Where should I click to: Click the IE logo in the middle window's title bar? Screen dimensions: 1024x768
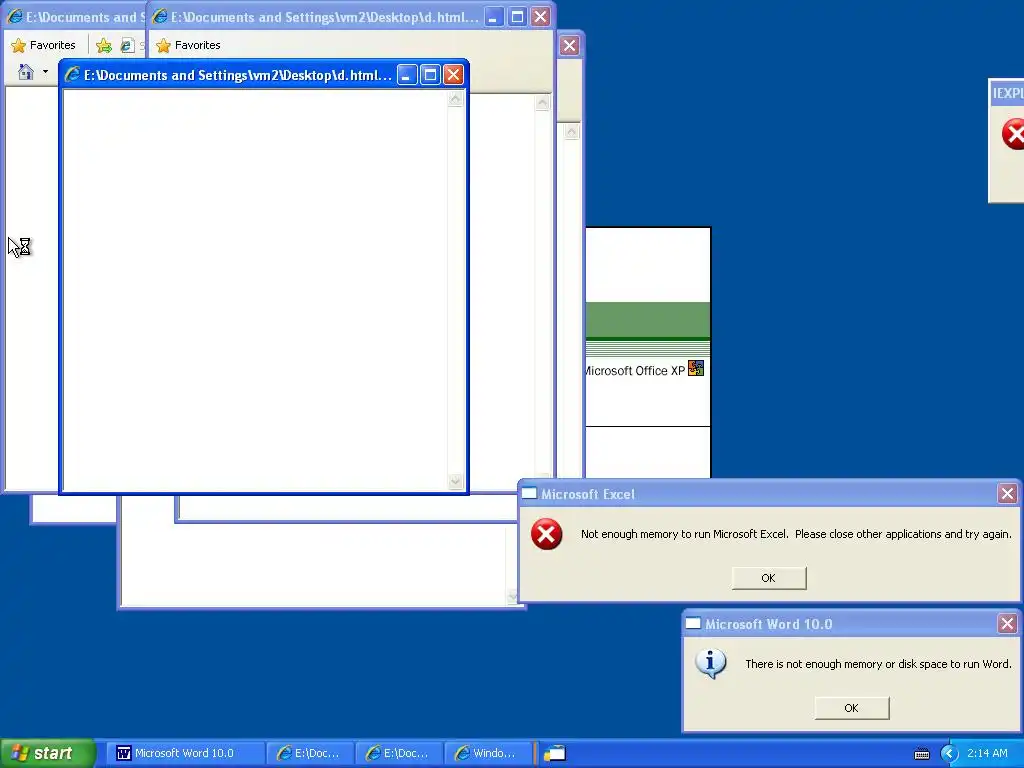tap(159, 17)
